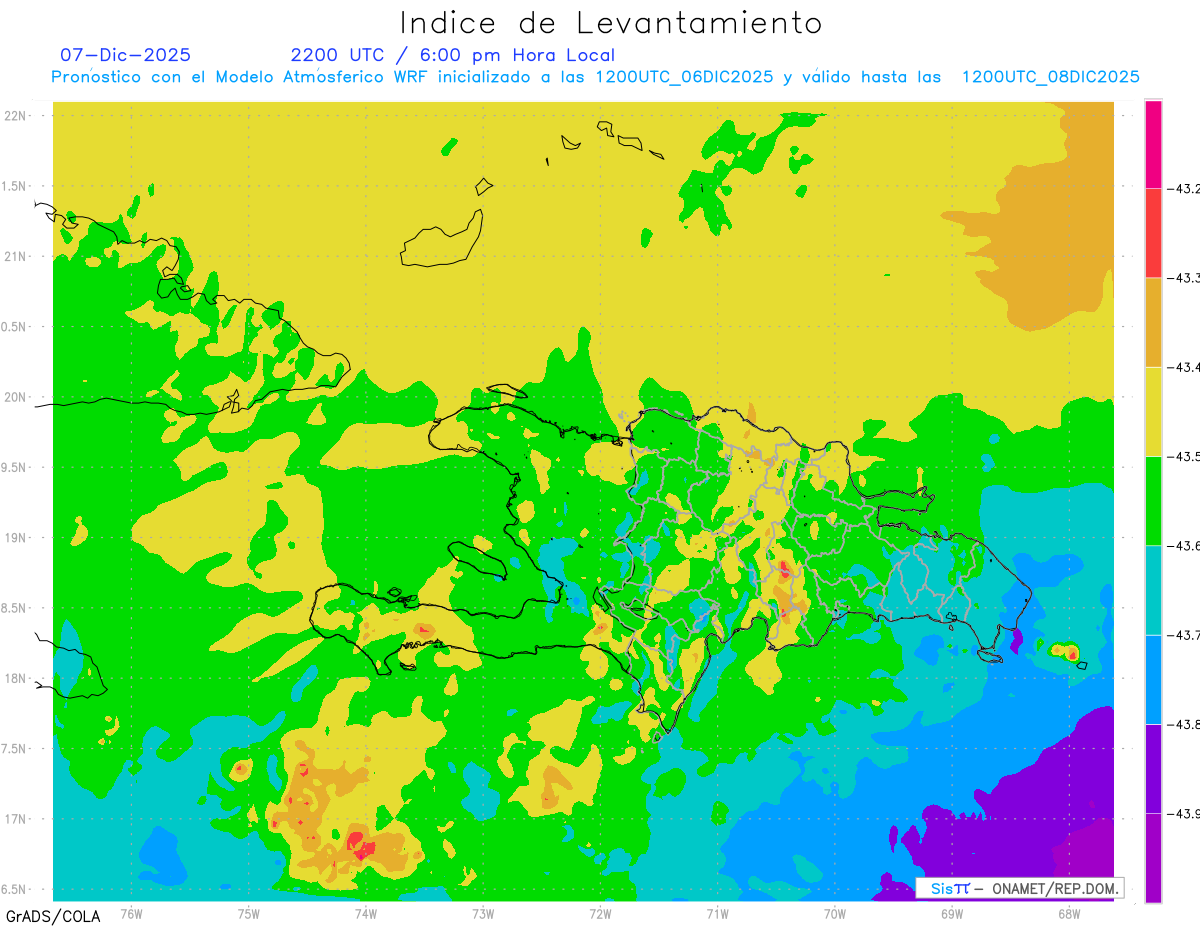The width and height of the screenshot is (1200, 927).
Task: Select the red swatch in the color legend
Action: [x=1153, y=232]
